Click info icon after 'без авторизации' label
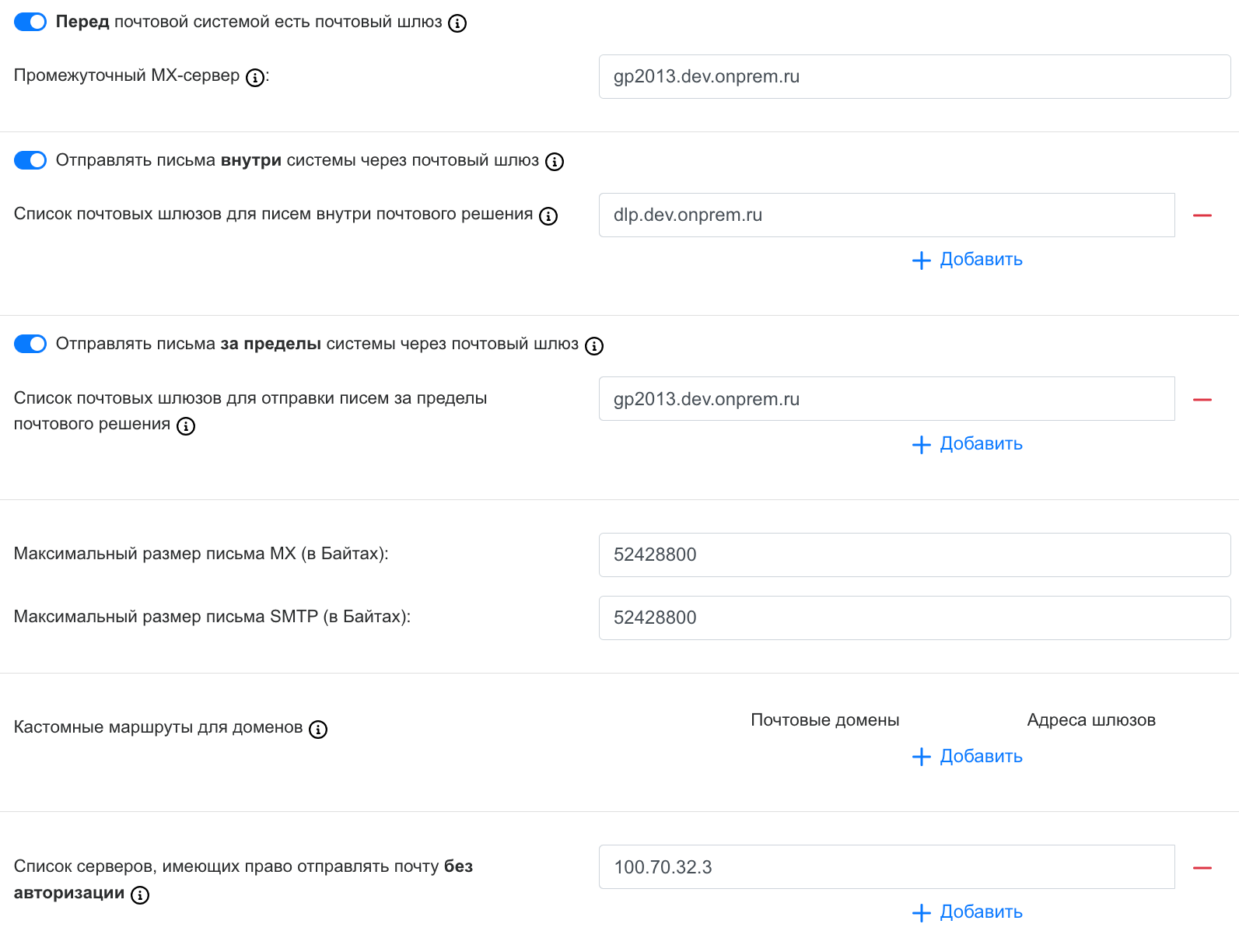Screen dimensions: 1239x952 pyautogui.click(x=140, y=895)
